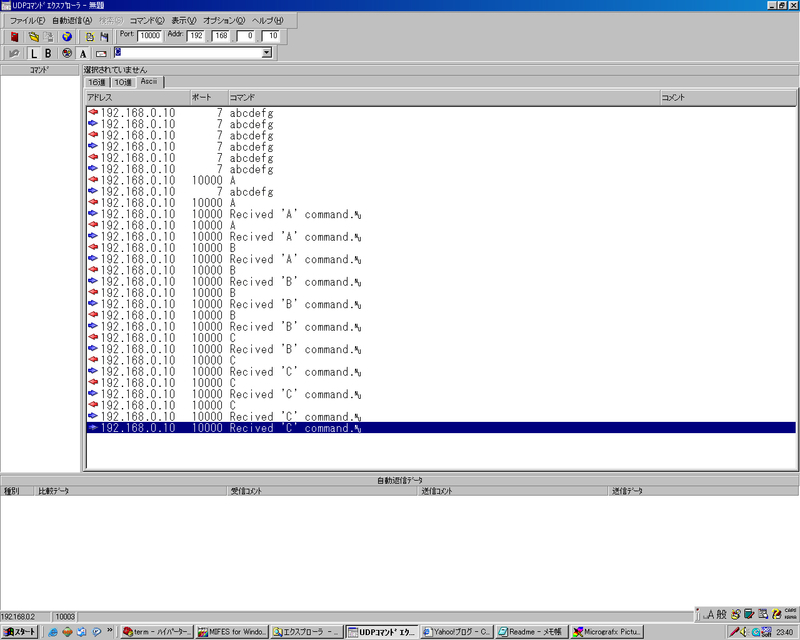This screenshot has width=800, height=640.
Task: Click the fourth Addr octet field 10
Action: tap(270, 36)
